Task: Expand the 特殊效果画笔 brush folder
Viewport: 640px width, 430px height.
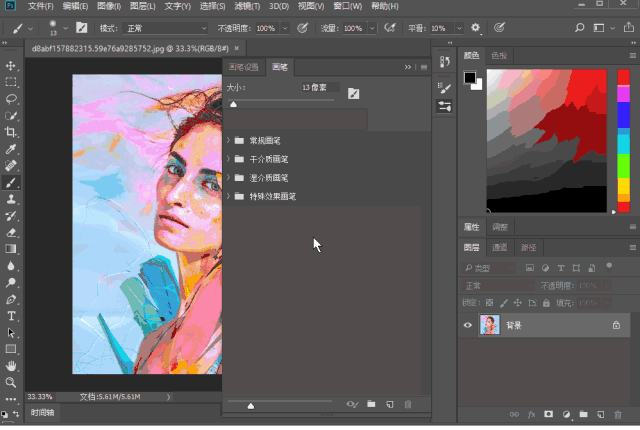Action: pyautogui.click(x=228, y=196)
